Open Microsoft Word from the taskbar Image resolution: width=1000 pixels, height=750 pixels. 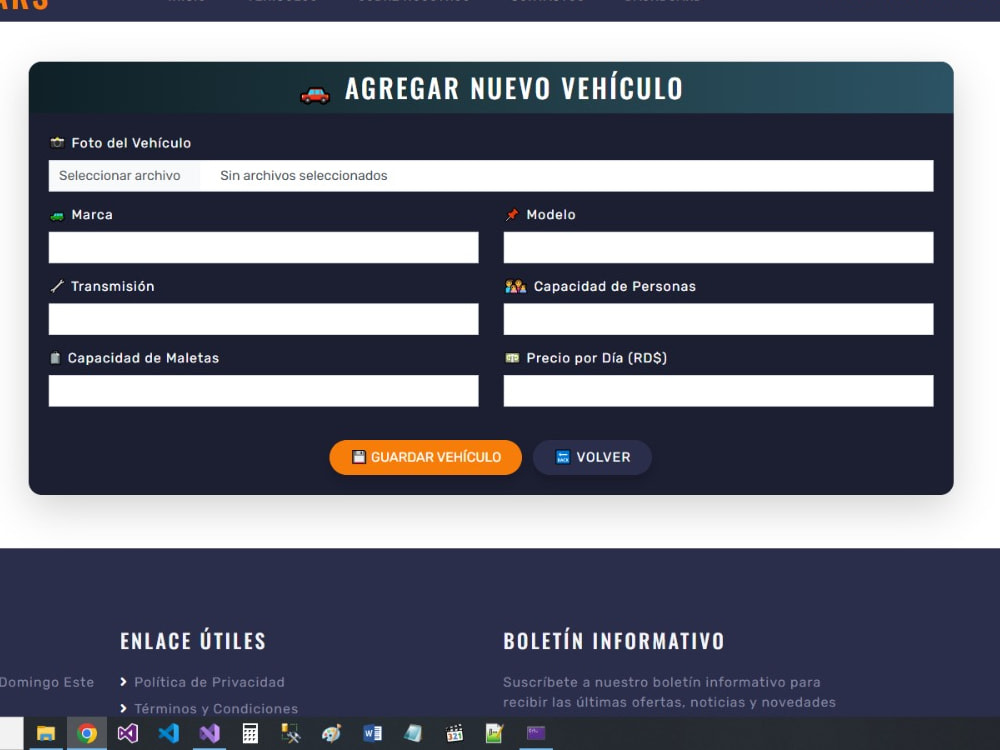[372, 733]
